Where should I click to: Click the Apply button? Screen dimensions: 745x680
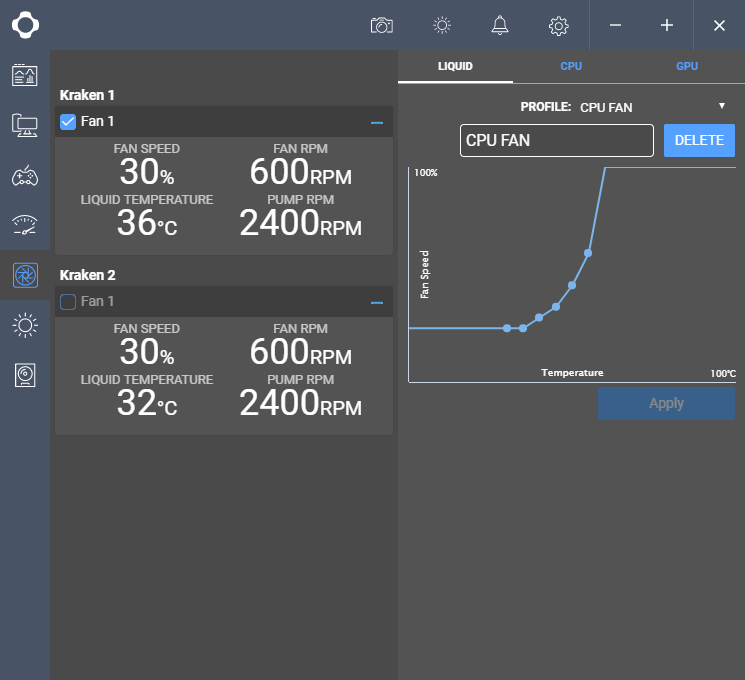[667, 403]
